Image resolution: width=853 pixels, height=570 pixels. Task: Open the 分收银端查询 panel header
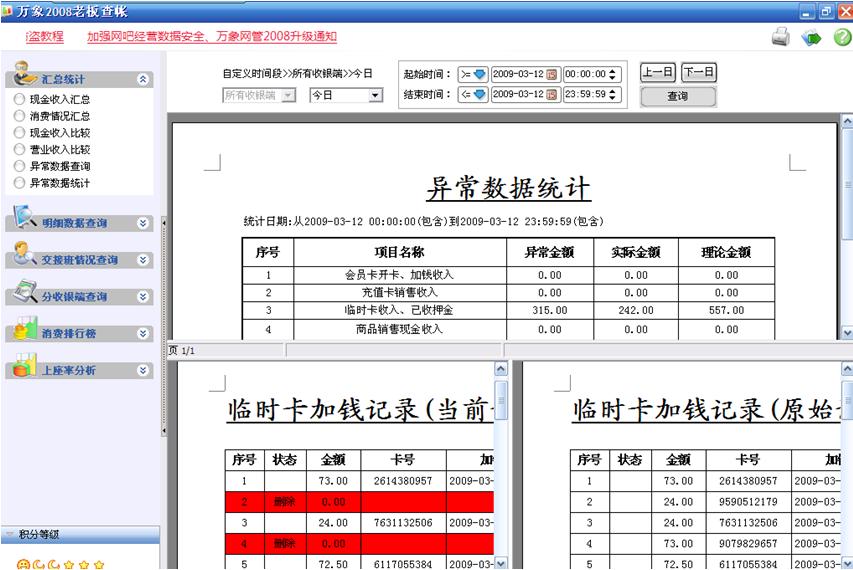[75, 297]
